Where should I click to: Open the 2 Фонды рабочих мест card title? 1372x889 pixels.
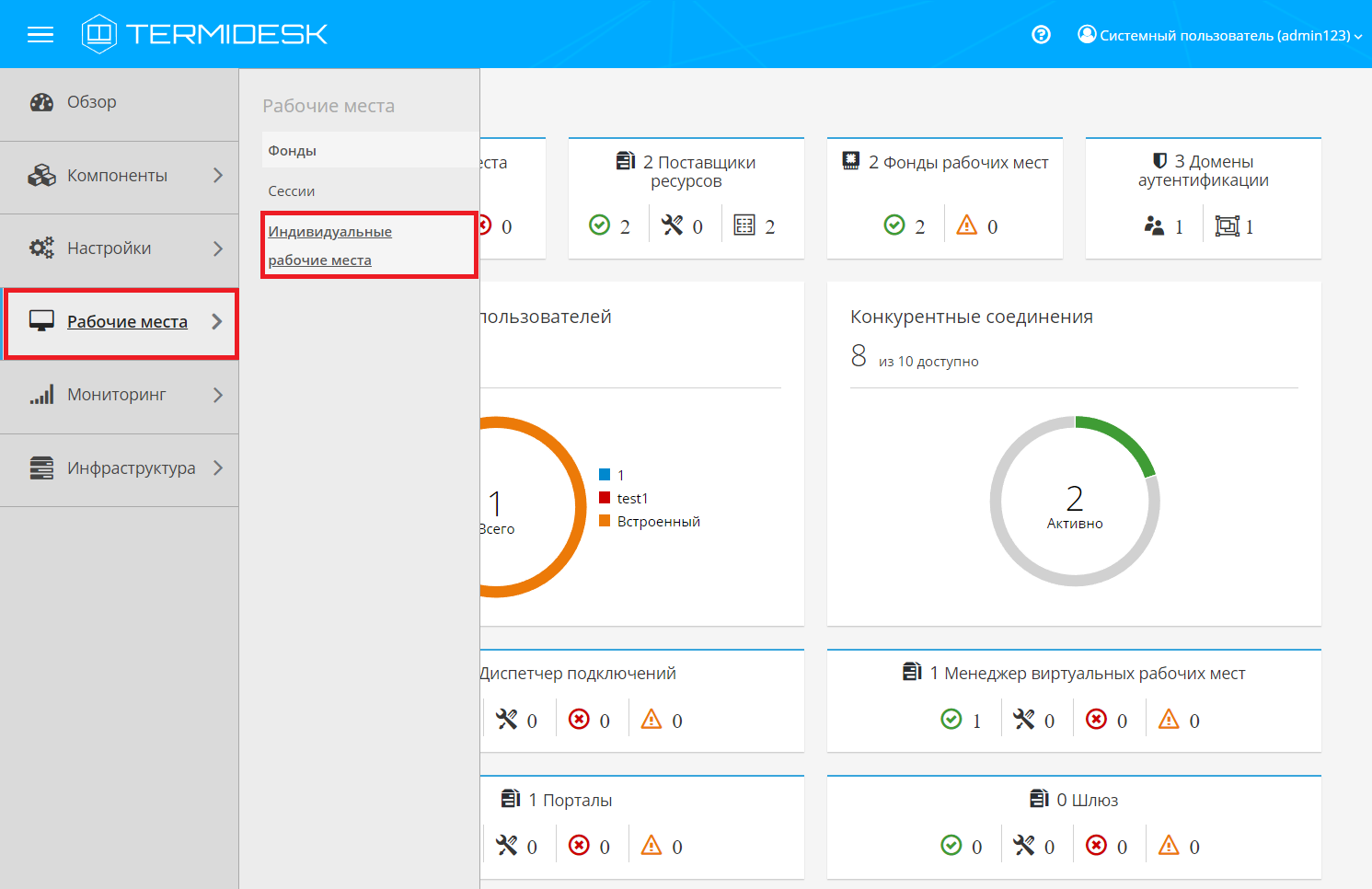[957, 163]
